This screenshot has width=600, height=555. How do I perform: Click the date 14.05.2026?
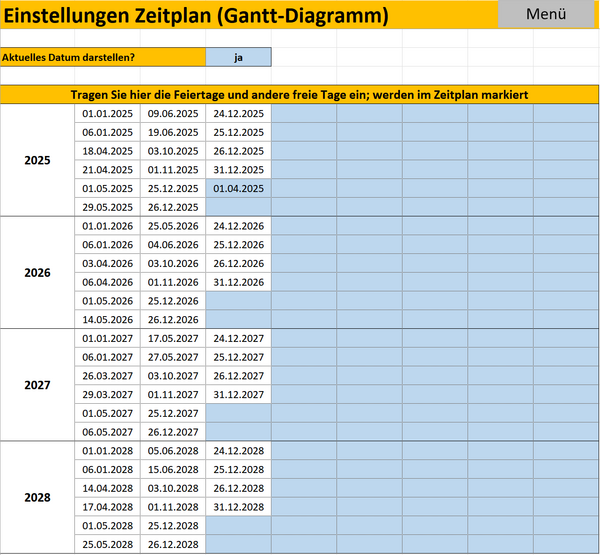[108, 320]
